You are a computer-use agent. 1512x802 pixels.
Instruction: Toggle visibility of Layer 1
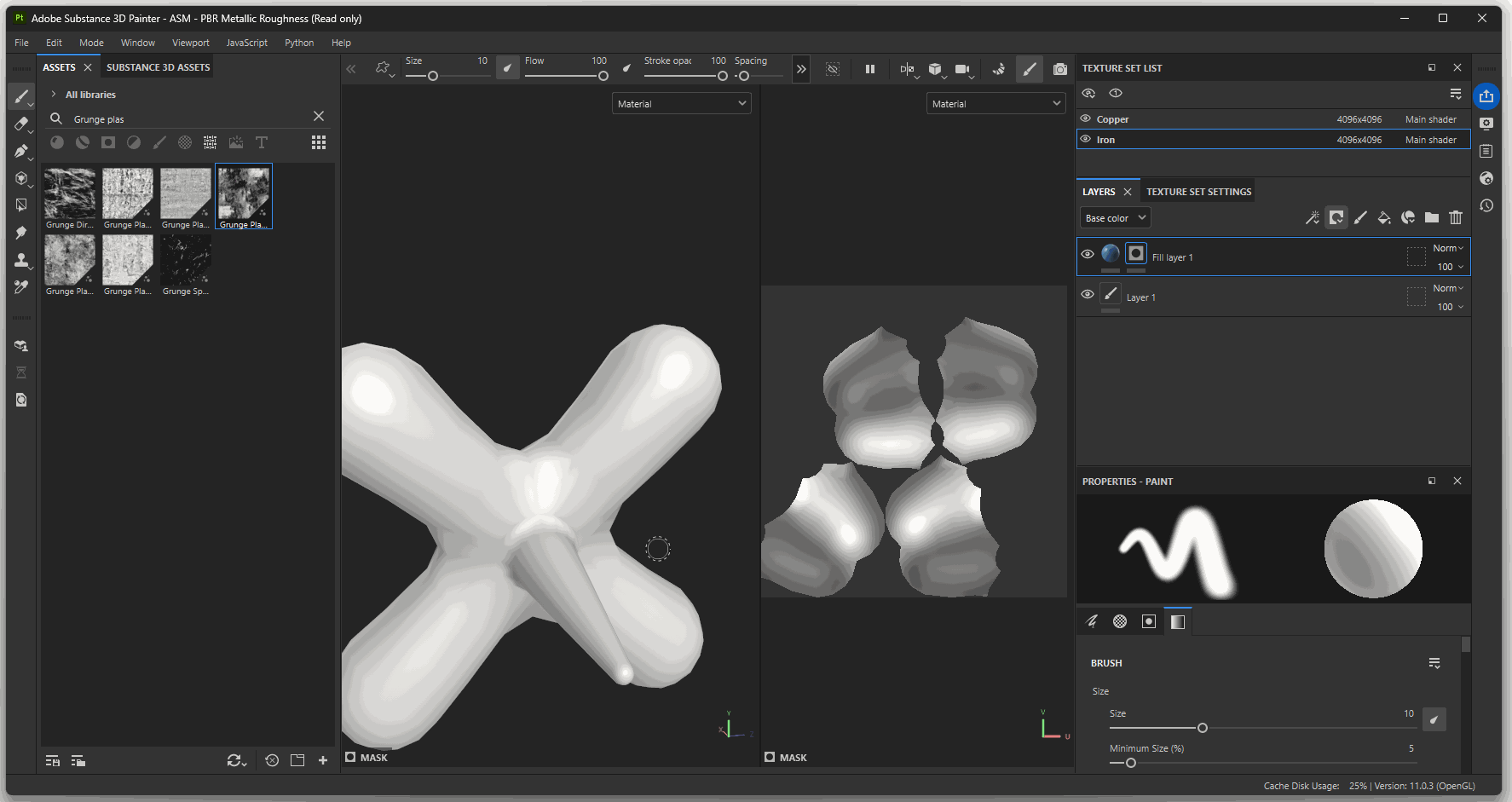click(1088, 294)
